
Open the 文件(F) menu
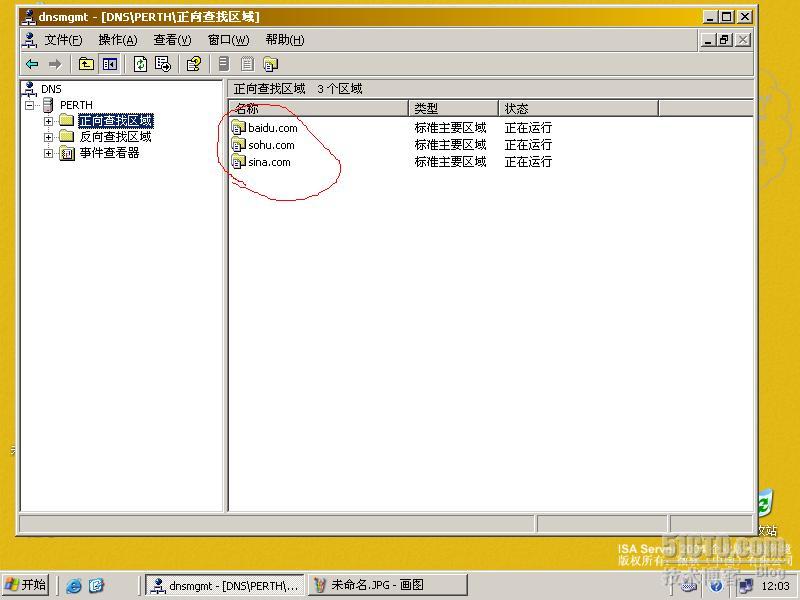pos(63,40)
